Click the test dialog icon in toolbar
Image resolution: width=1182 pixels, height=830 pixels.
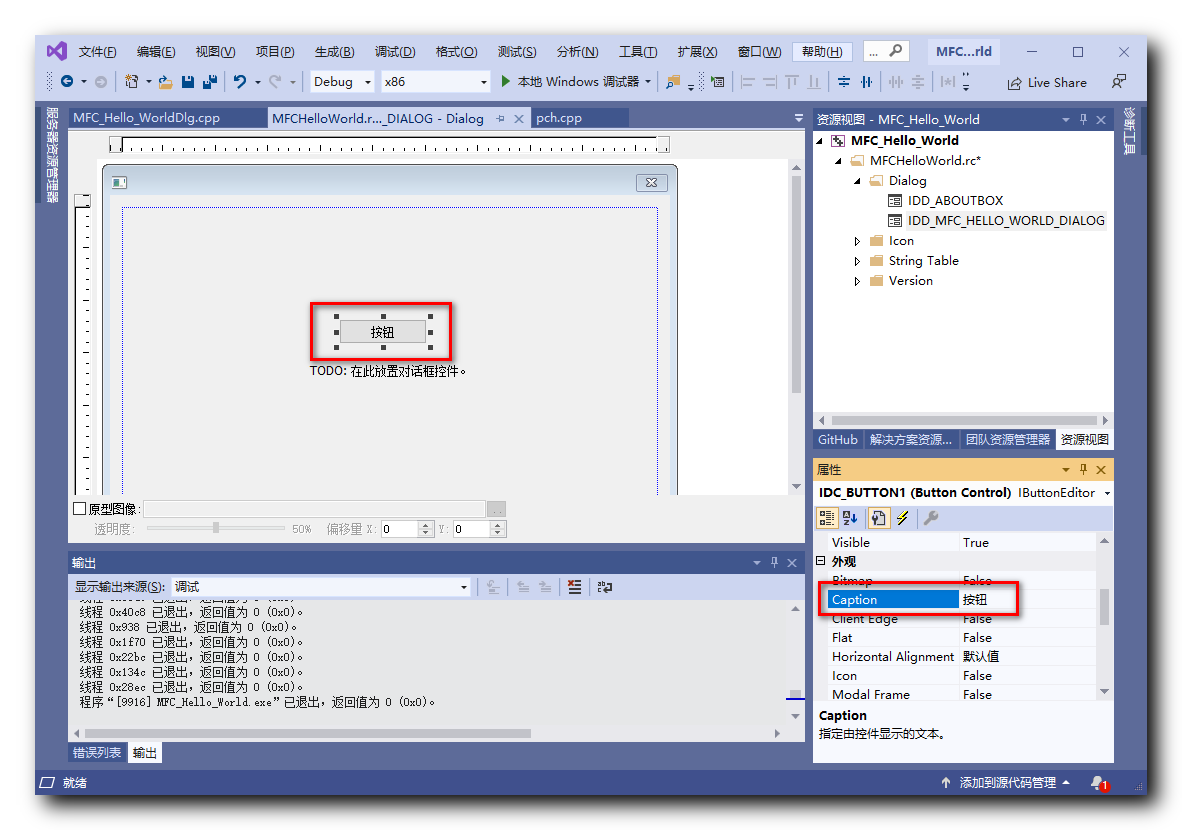[718, 81]
